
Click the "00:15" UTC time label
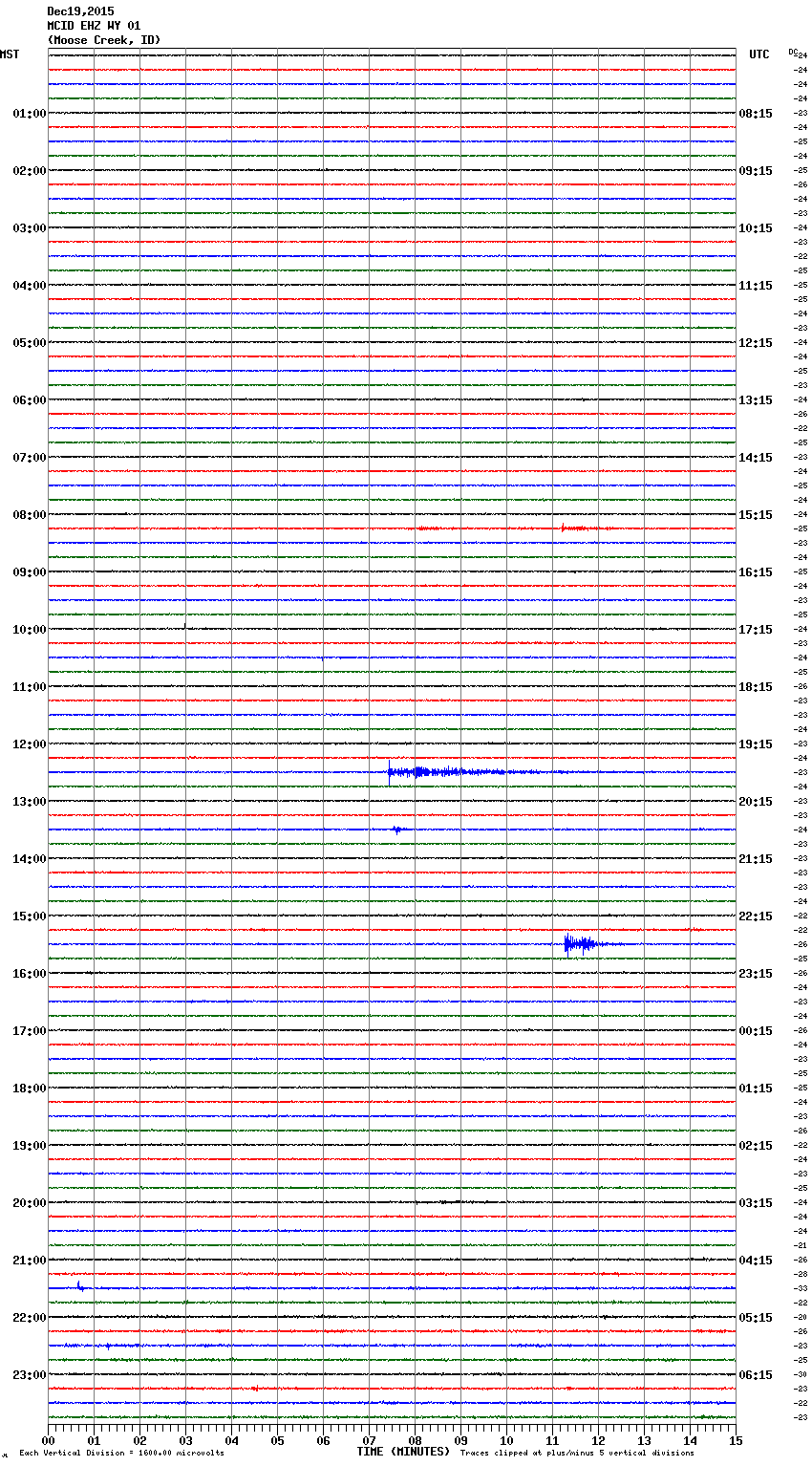click(756, 1031)
